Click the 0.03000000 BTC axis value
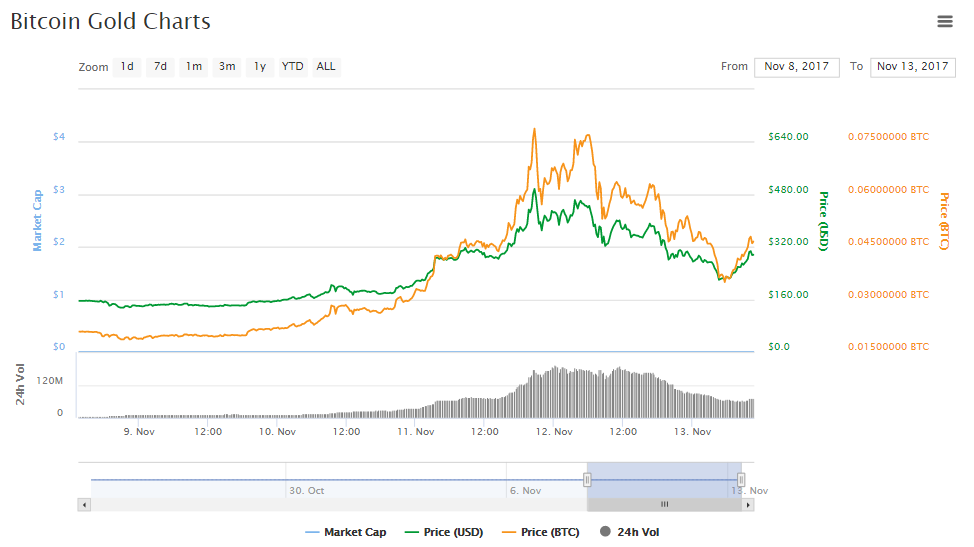This screenshot has width=974, height=547. pos(889,294)
